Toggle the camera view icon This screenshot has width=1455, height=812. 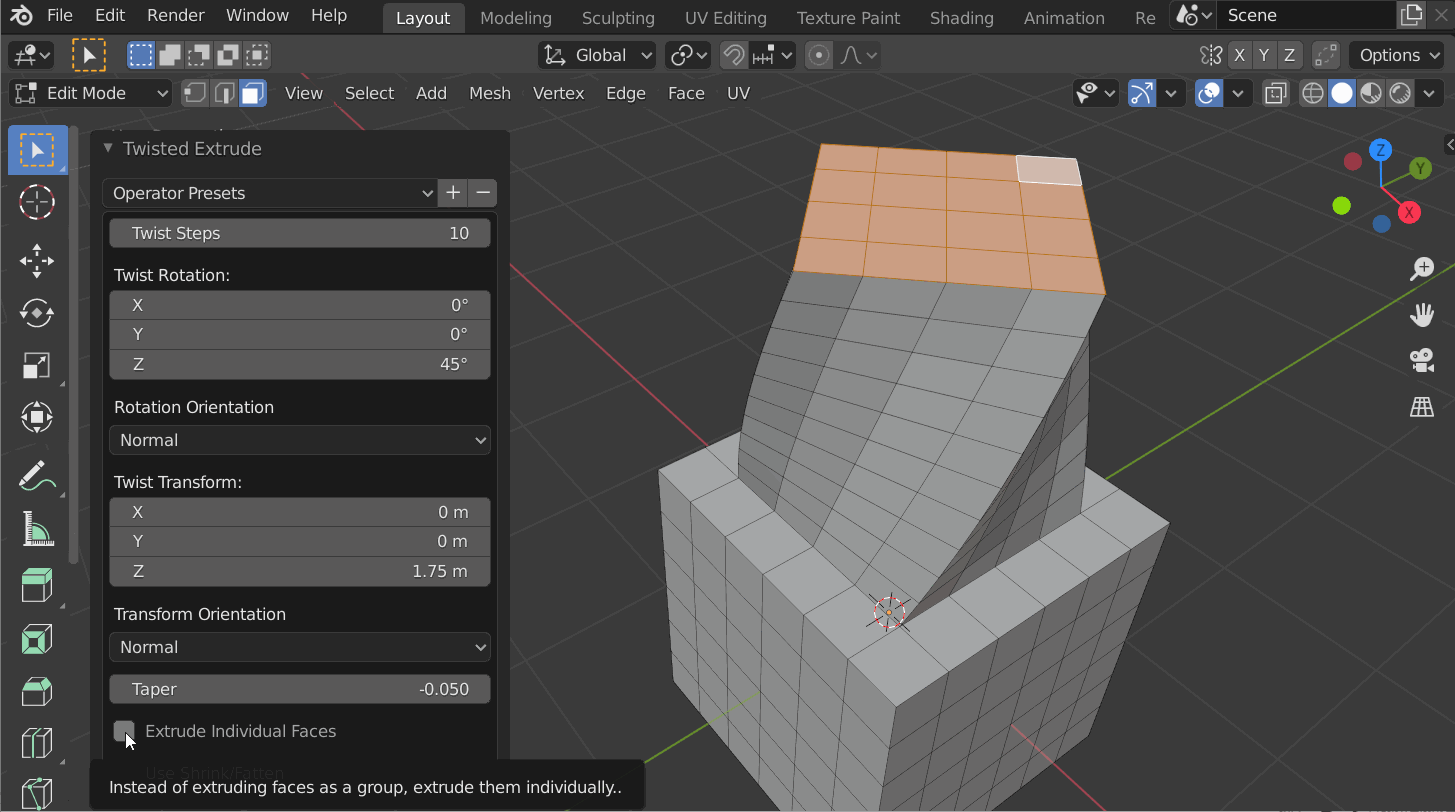(x=1421, y=361)
